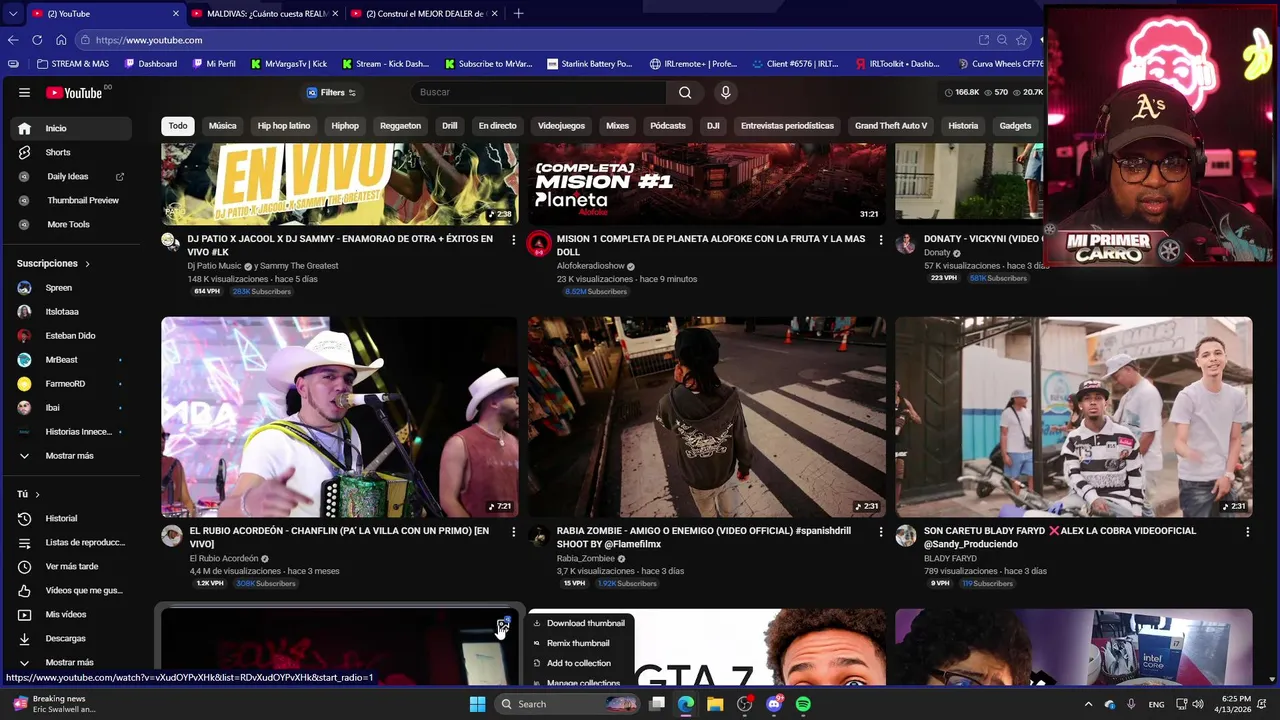Select the Hip hop latino filter chip

pyautogui.click(x=284, y=126)
